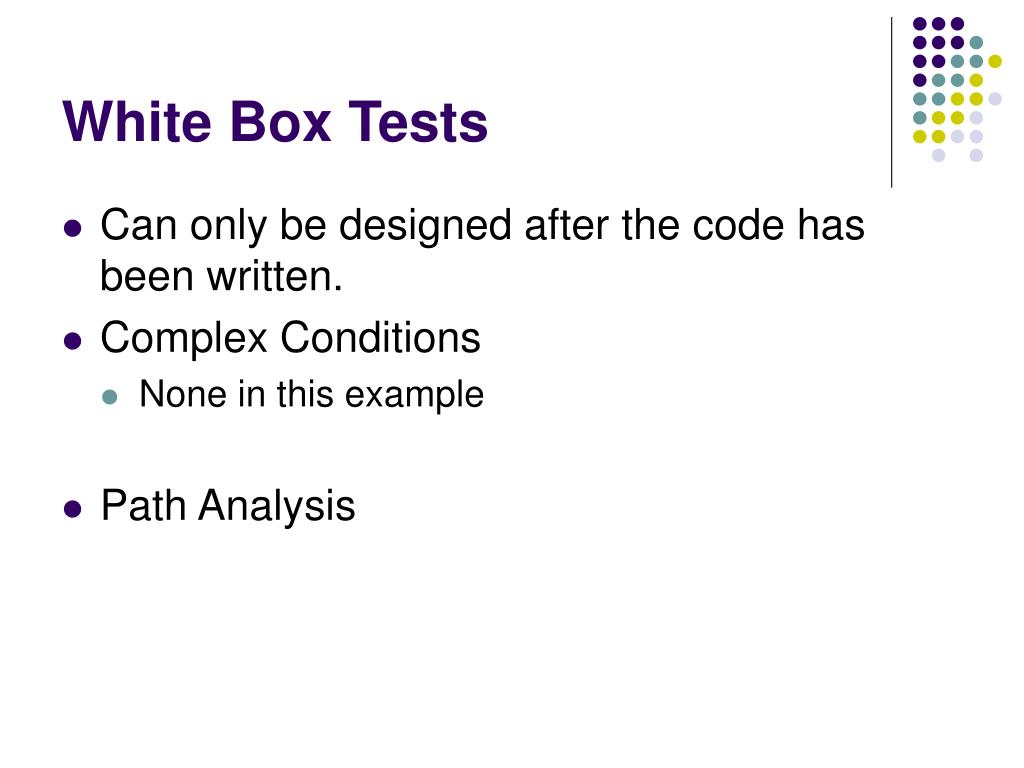Image resolution: width=1024 pixels, height=768 pixels.
Task: Click the teal sub-bullet before "None in this example"
Action: [110, 397]
